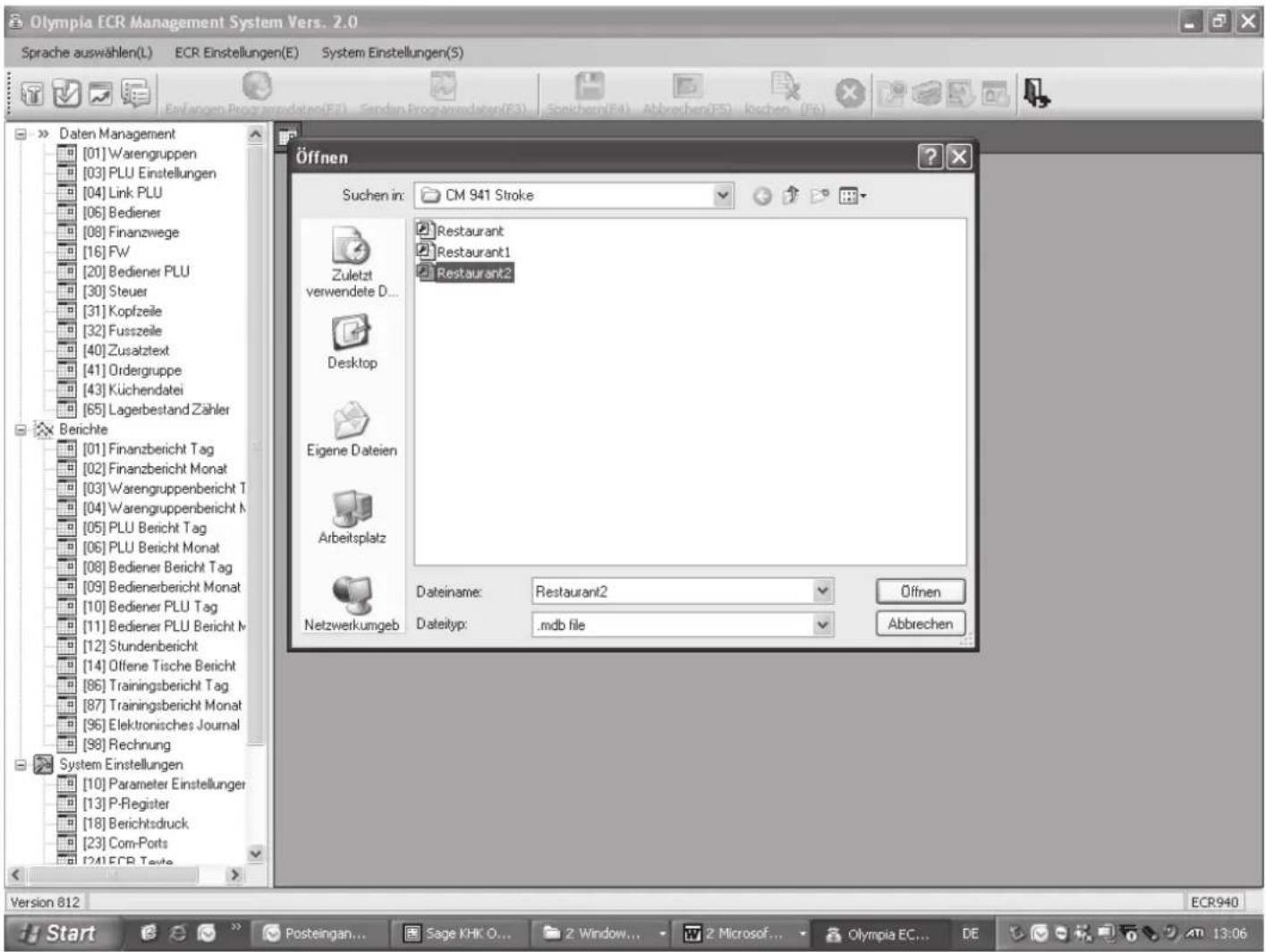Expand the Dateiname dropdown arrow

point(822,591)
